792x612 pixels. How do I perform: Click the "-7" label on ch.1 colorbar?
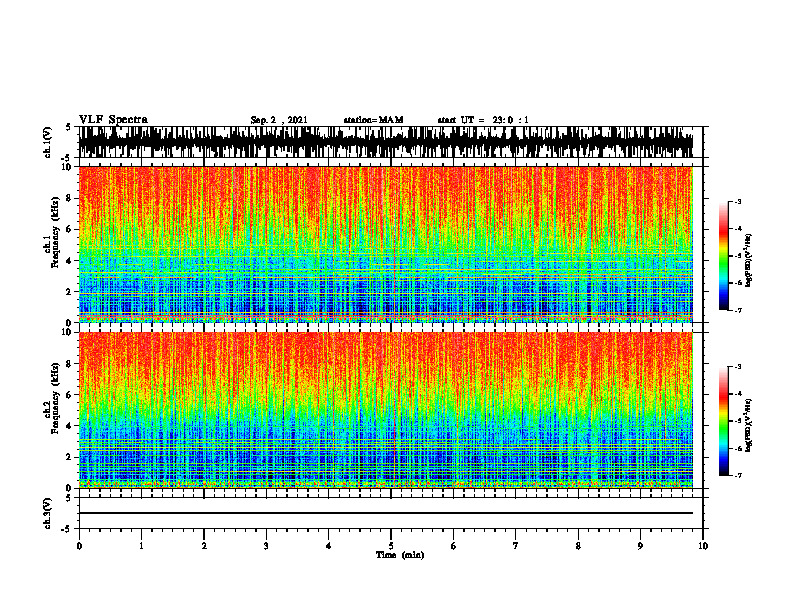[x=738, y=310]
